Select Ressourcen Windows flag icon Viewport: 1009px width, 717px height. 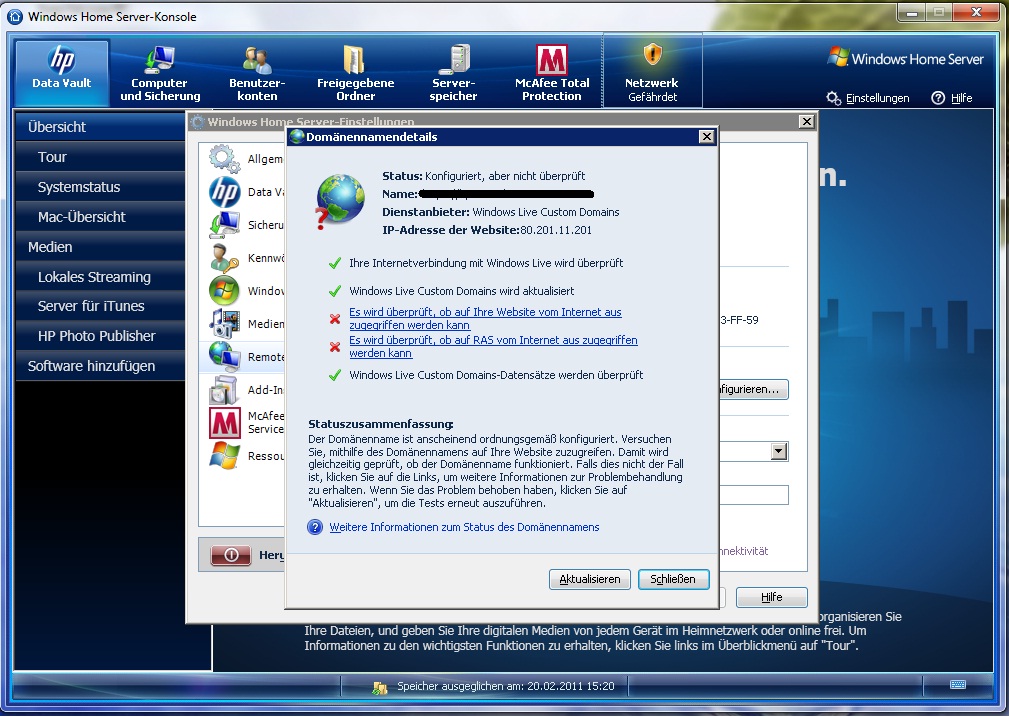[224, 455]
